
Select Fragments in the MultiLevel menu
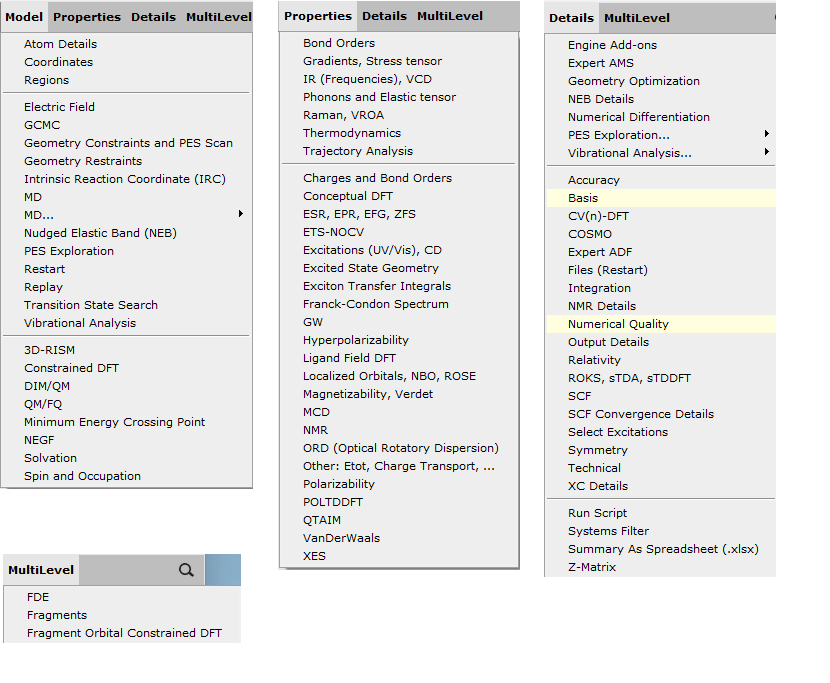pyautogui.click(x=57, y=614)
